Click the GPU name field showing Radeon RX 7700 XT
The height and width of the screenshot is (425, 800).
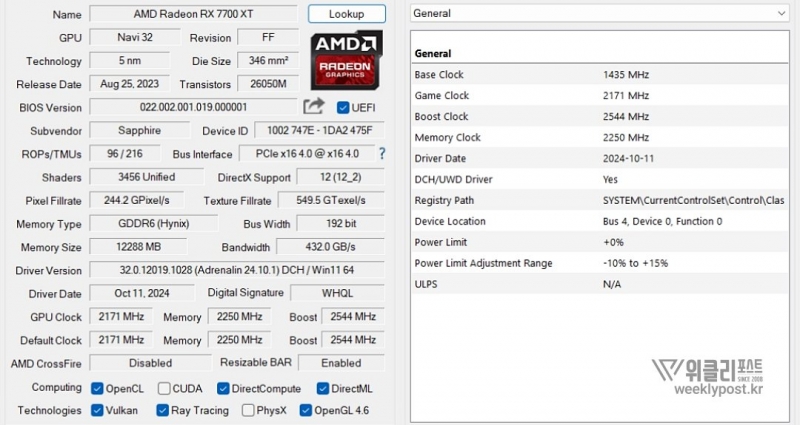point(193,15)
